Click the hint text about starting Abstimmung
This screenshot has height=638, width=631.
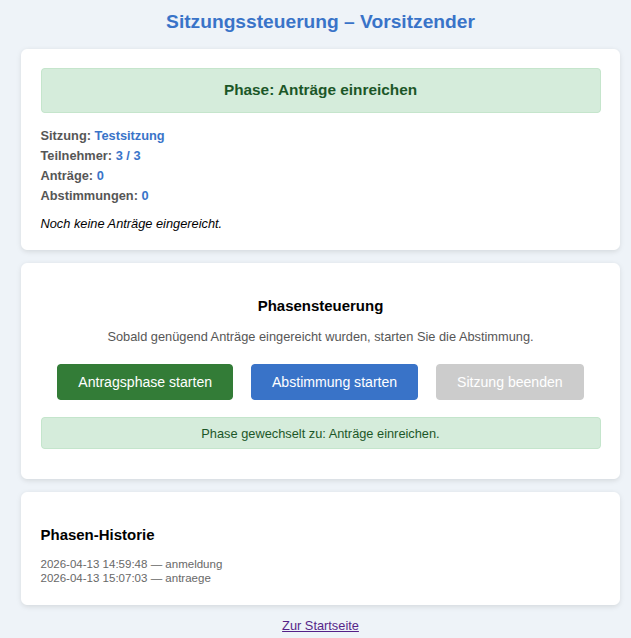pos(320,337)
